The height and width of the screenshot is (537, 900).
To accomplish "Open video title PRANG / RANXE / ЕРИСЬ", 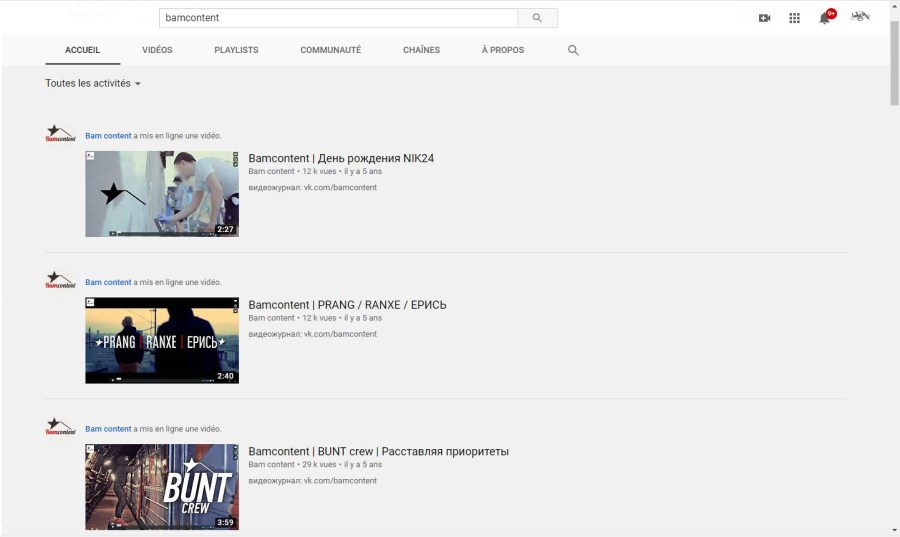I will [347, 305].
